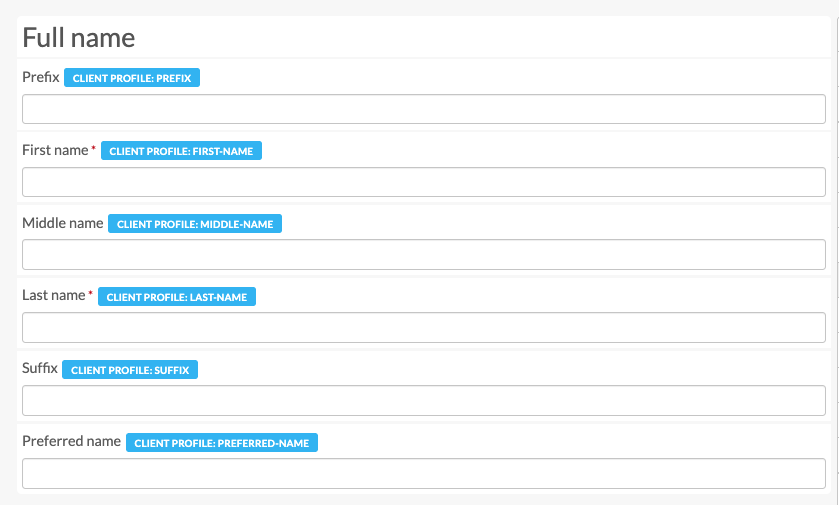Click inside the Suffix text box
The image size is (839, 505).
pyautogui.click(x=423, y=401)
